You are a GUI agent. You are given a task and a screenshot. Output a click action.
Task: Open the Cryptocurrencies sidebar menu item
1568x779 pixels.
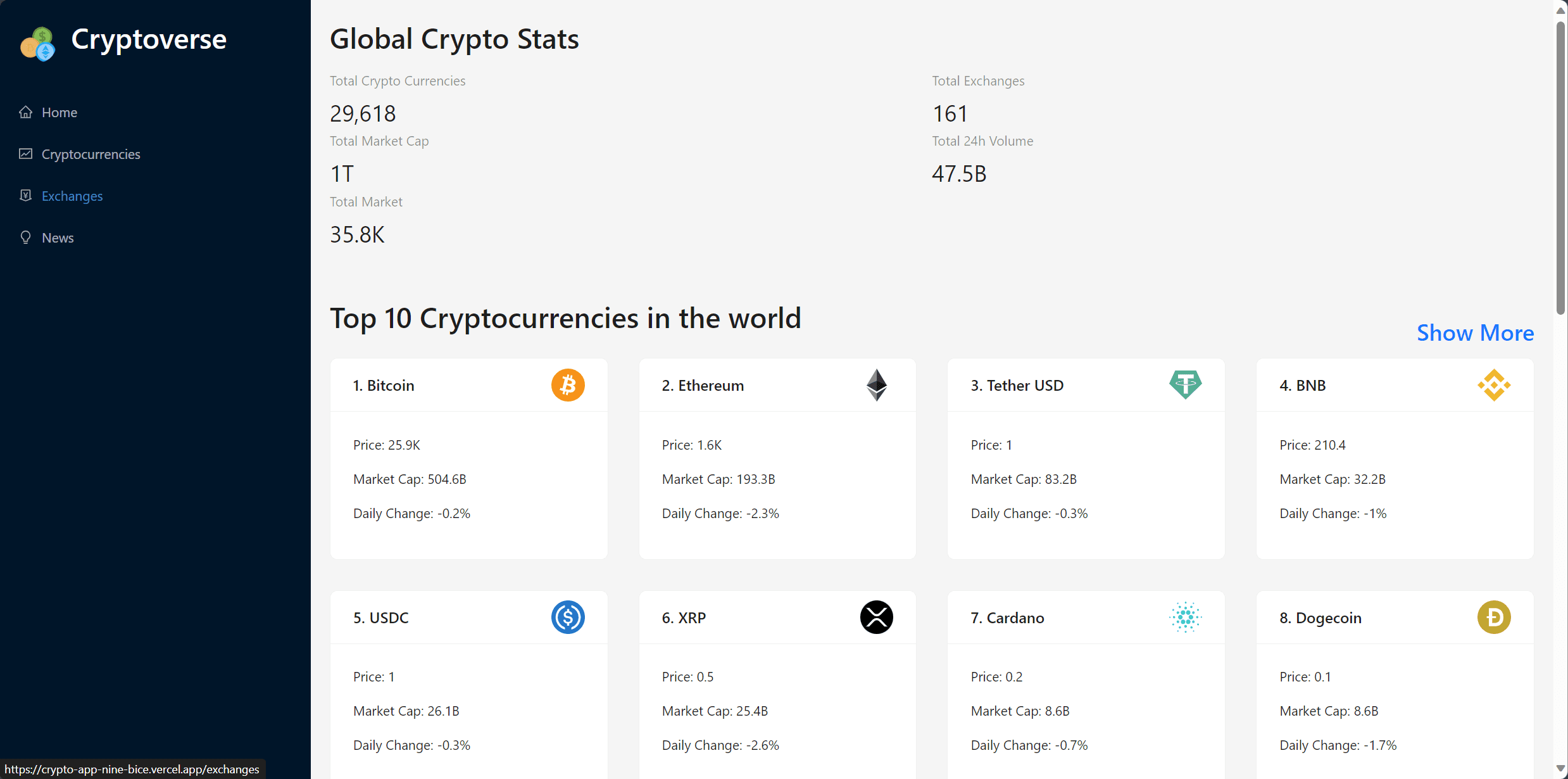pos(91,154)
